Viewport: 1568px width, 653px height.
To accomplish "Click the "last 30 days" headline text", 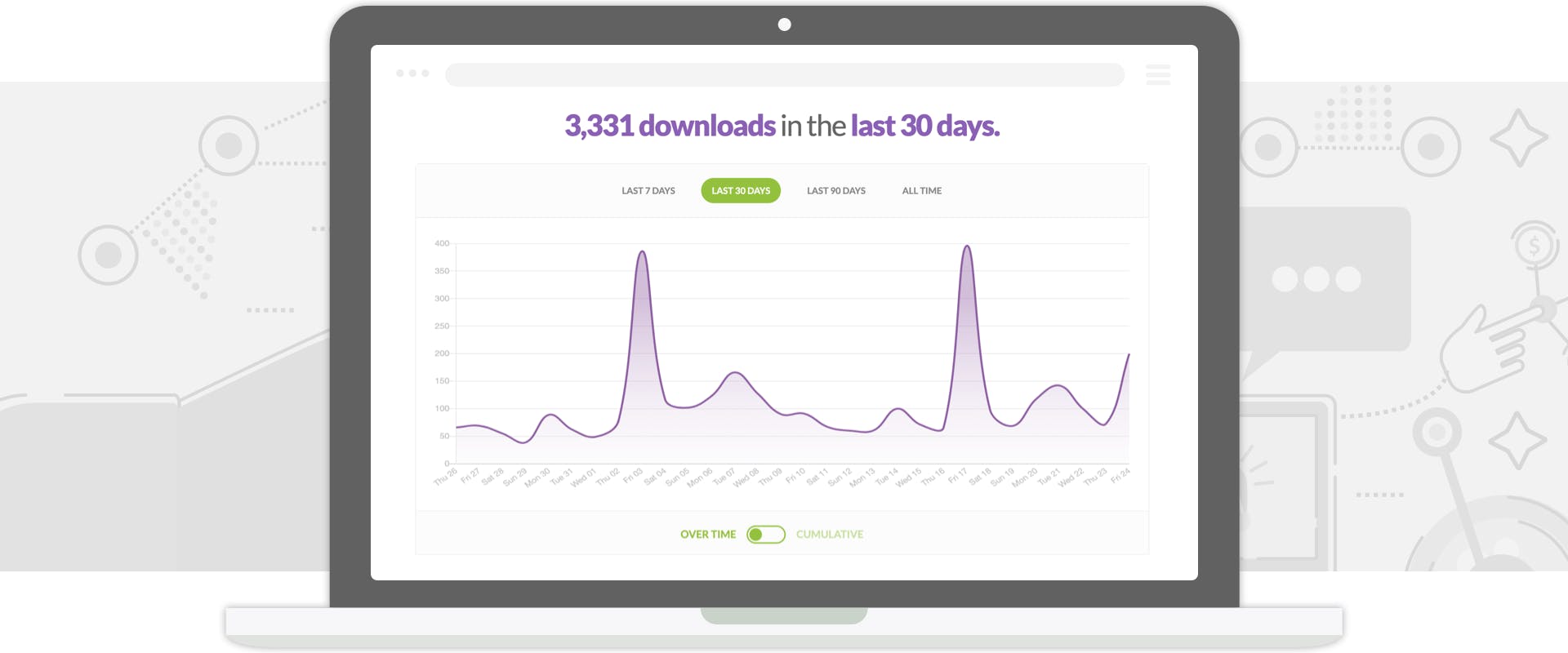I will coord(924,126).
